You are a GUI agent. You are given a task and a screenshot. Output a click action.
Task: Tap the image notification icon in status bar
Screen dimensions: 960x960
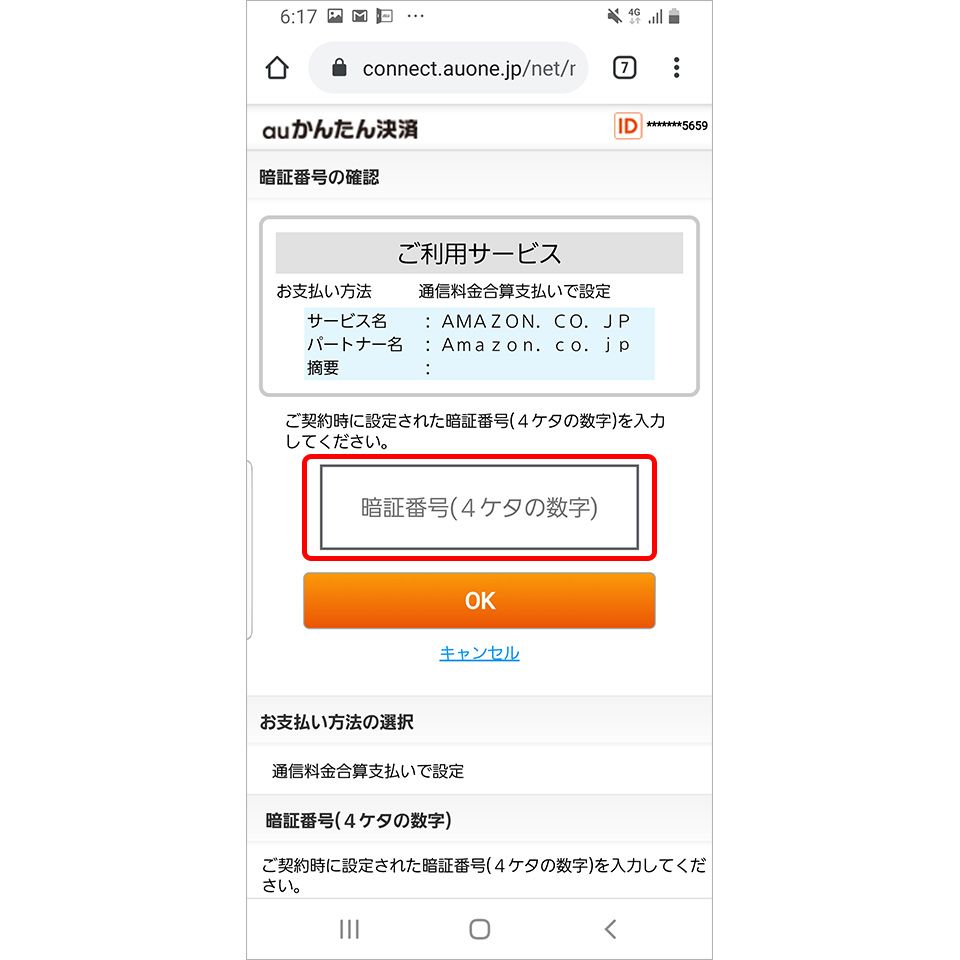[335, 16]
